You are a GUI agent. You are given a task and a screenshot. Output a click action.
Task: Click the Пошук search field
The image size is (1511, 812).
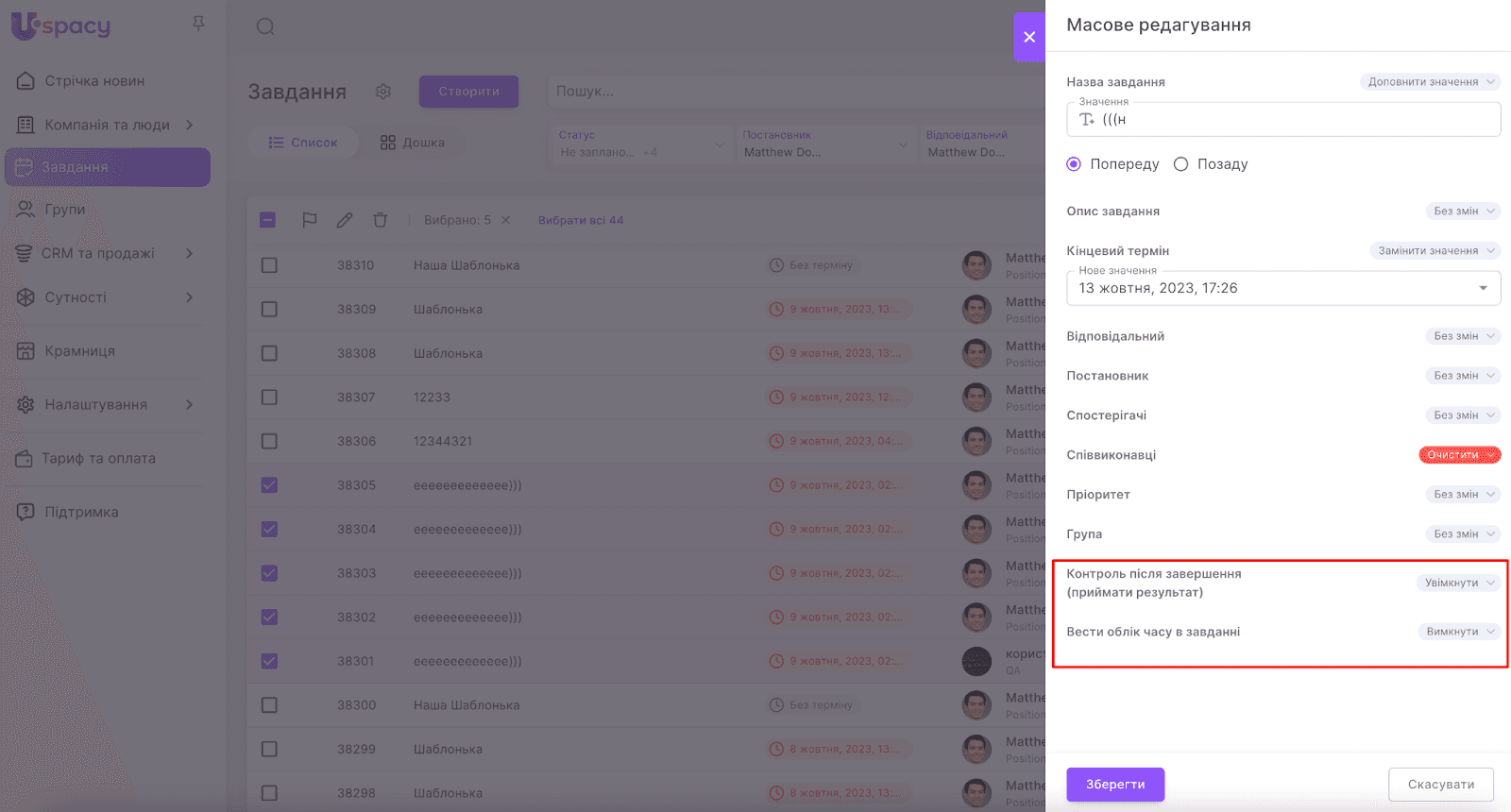pyautogui.click(x=795, y=92)
